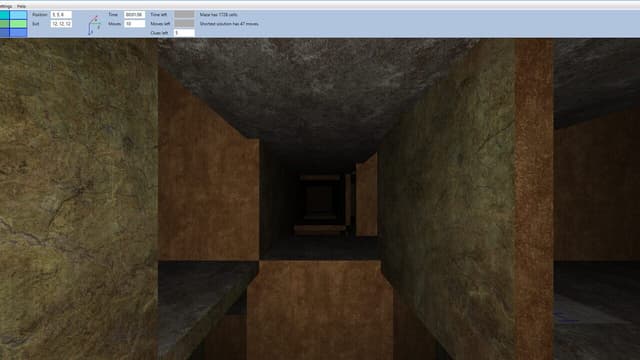The height and width of the screenshot is (360, 640).
Task: Click the 'Position' label
Action: [40, 15]
